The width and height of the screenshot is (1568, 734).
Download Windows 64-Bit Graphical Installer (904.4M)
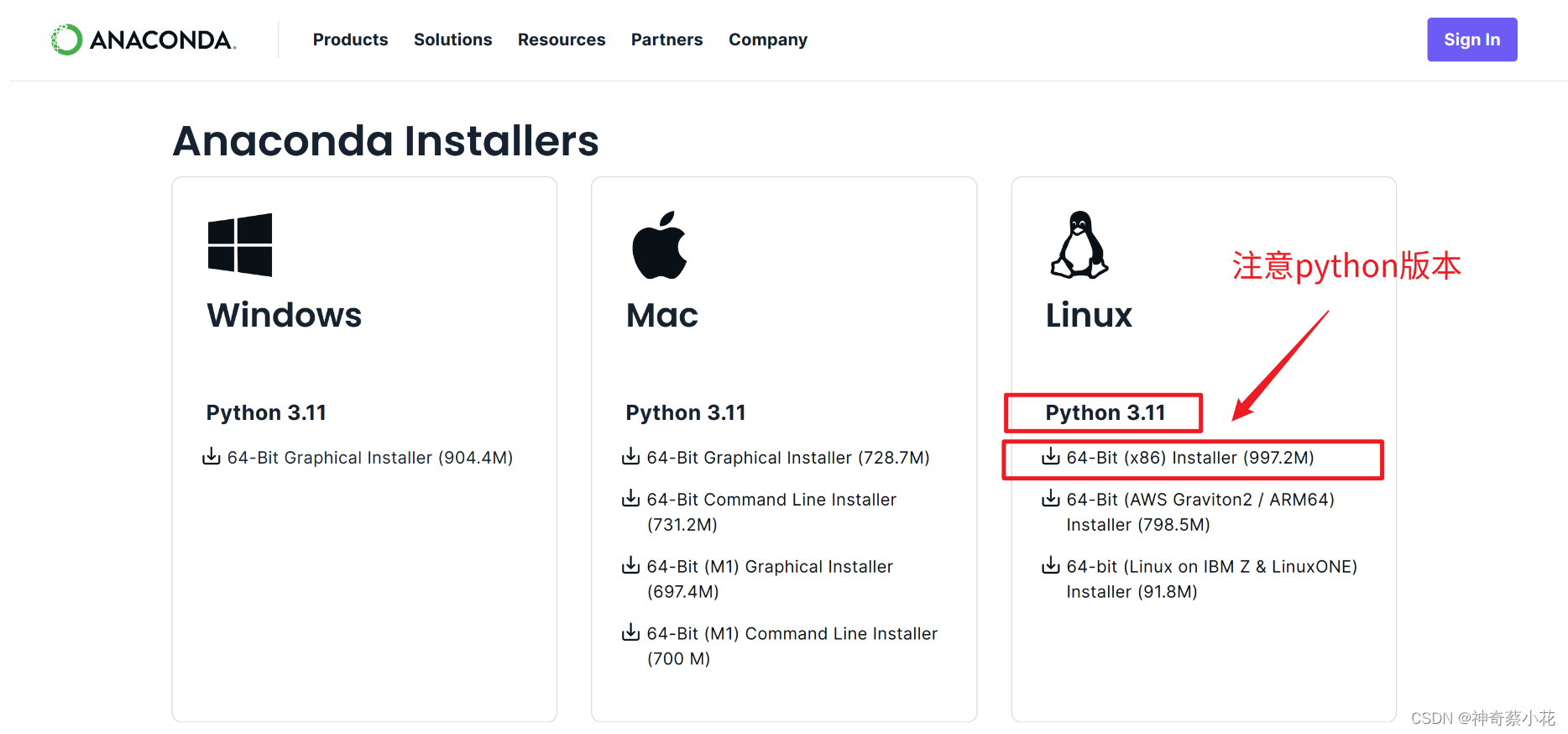[370, 458]
